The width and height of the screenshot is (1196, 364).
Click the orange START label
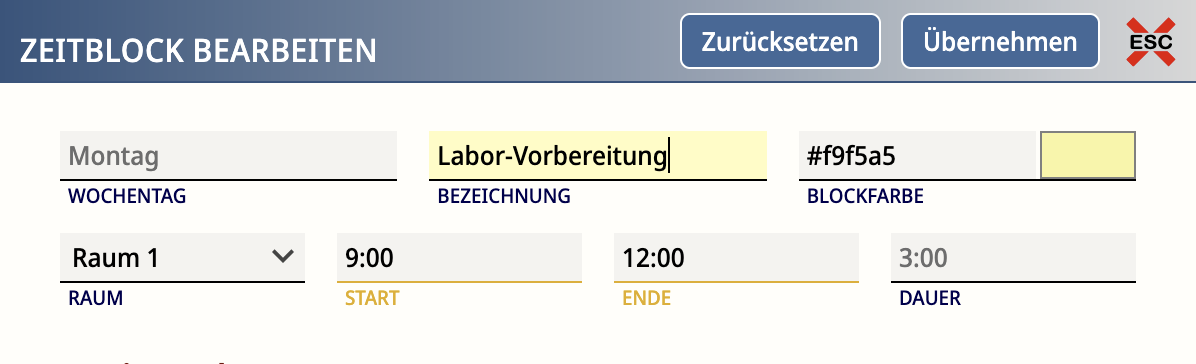(x=372, y=298)
